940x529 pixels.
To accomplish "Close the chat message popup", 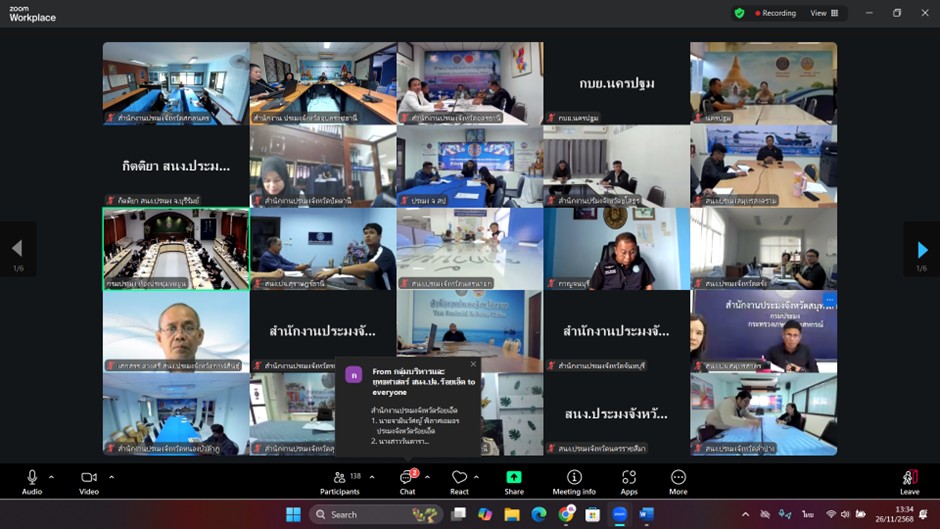I will [x=473, y=364].
